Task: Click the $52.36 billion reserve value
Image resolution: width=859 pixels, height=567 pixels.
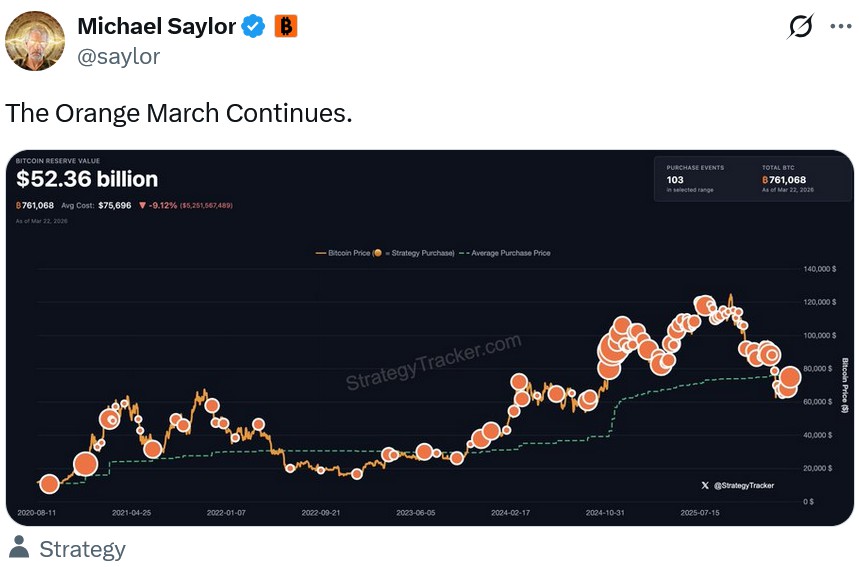Action: click(87, 179)
